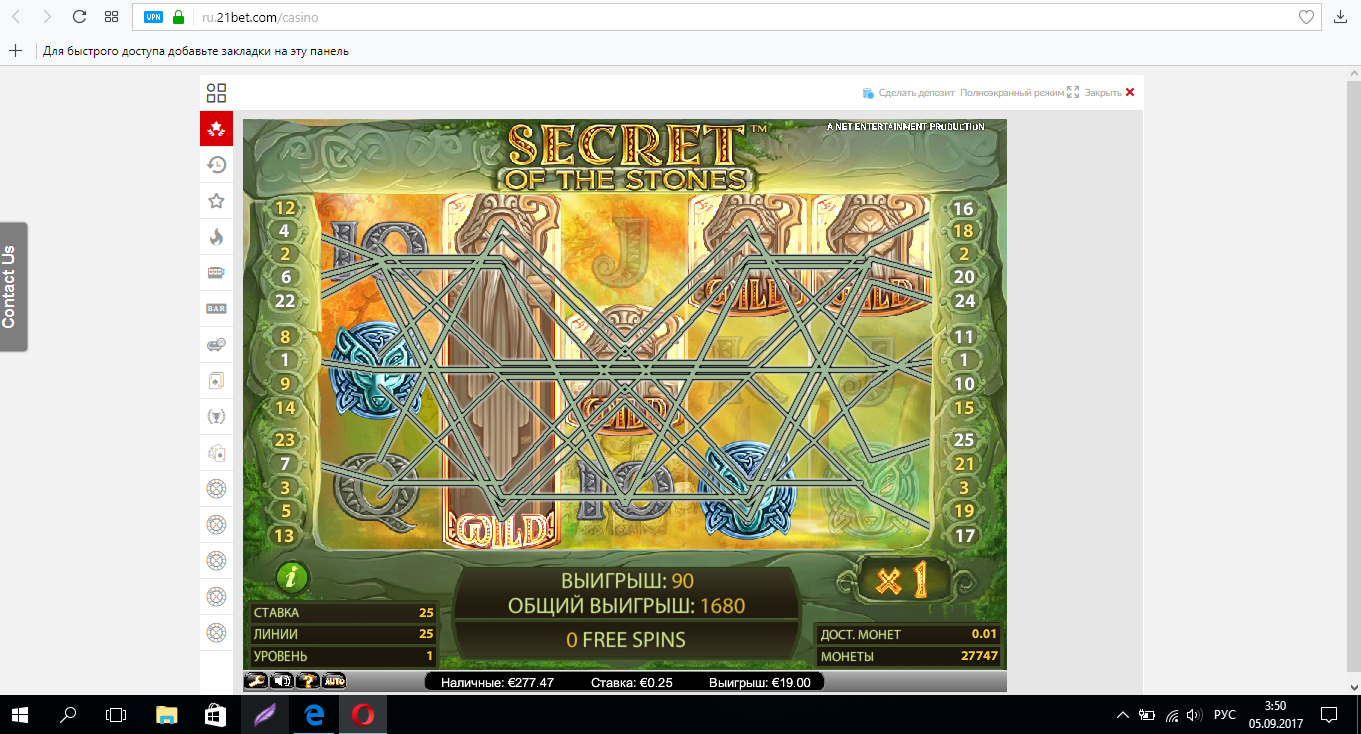
Task: Open the game settings wrench icon
Action: (x=257, y=681)
